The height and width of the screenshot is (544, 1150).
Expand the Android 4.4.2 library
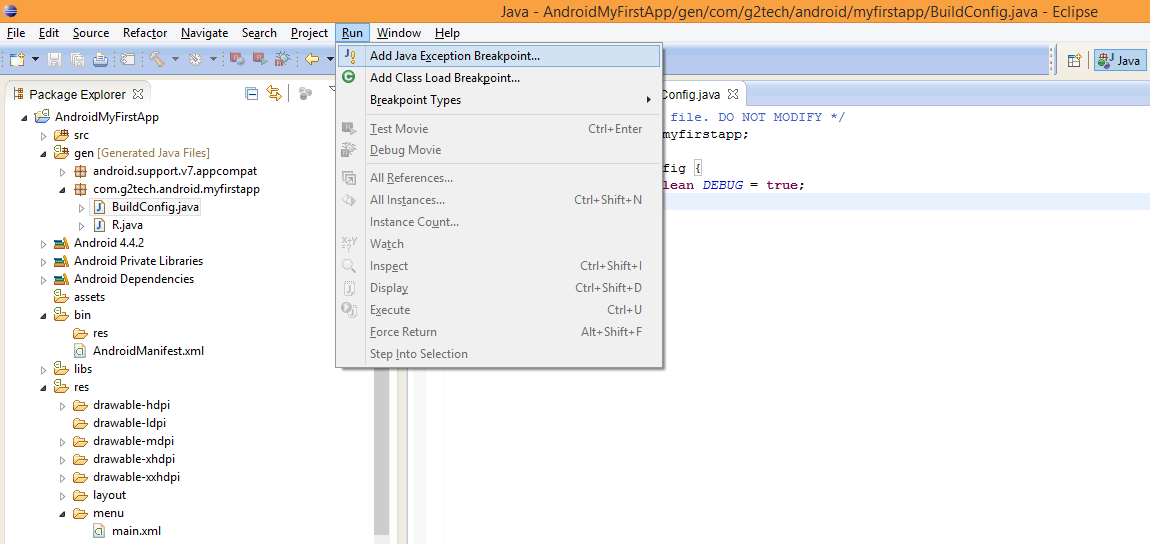[x=43, y=243]
